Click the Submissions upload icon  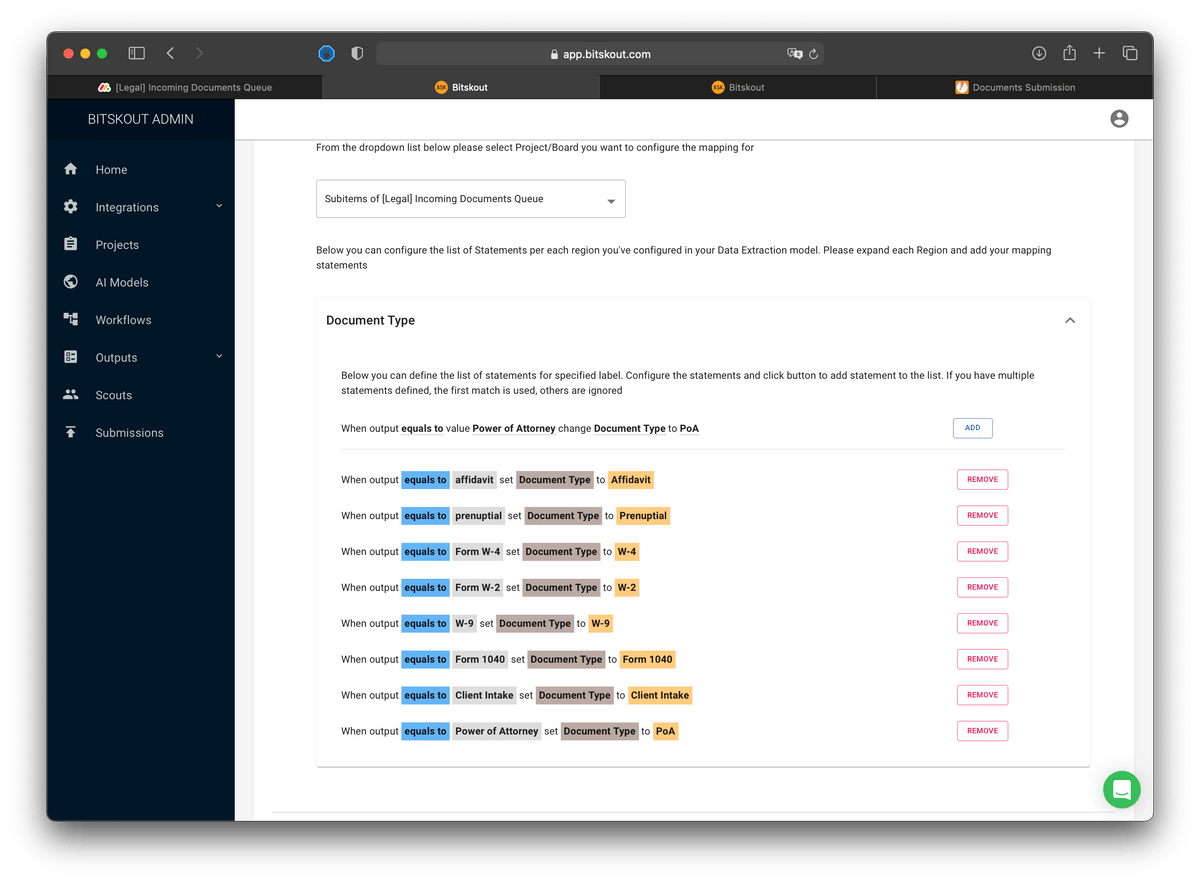click(x=70, y=432)
